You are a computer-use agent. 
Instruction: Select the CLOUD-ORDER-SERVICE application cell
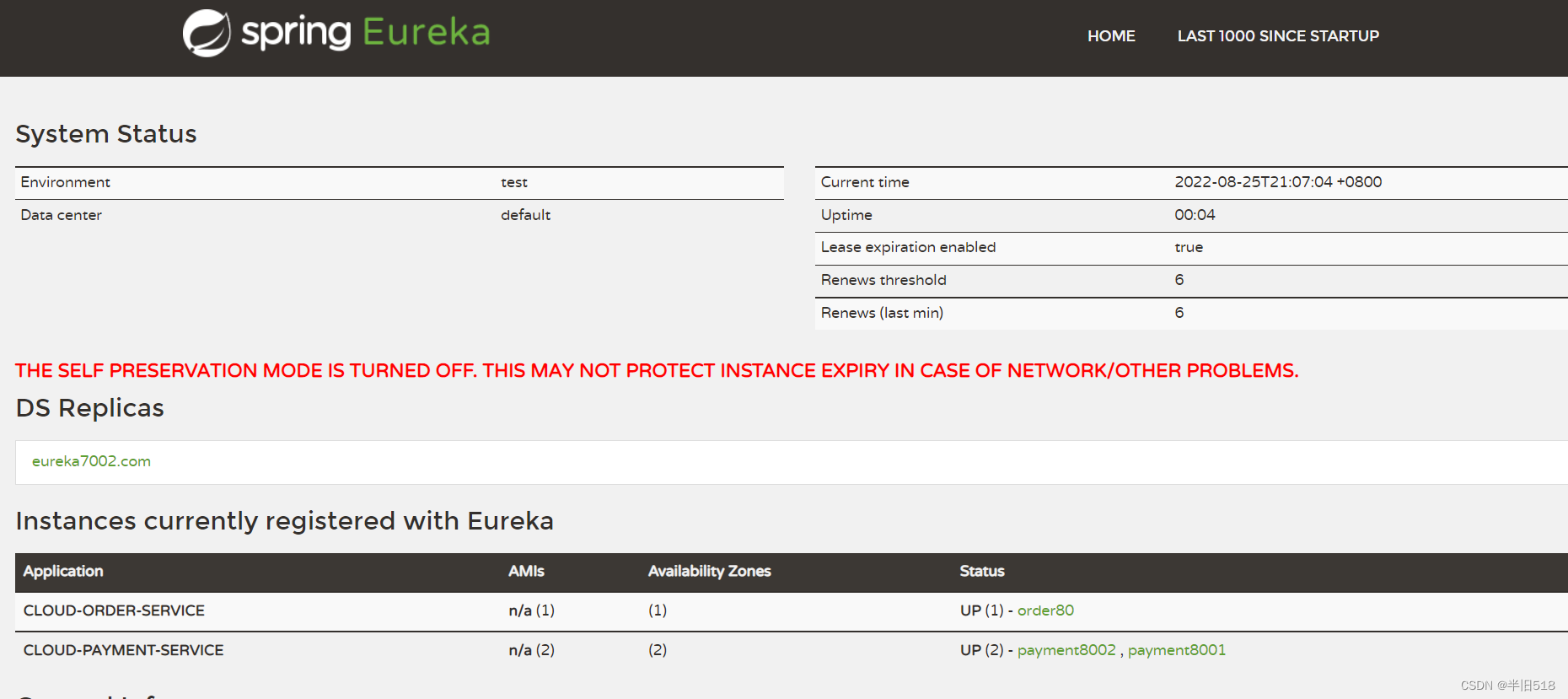click(114, 610)
